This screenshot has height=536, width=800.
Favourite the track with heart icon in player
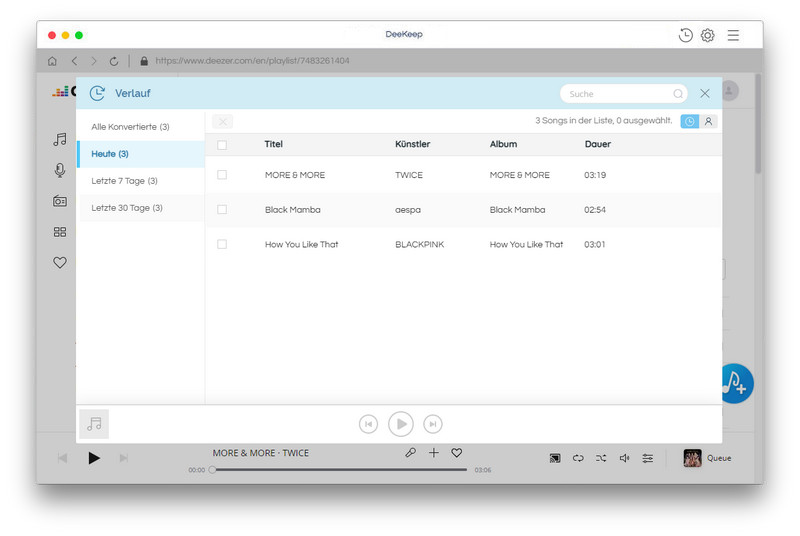coord(457,452)
